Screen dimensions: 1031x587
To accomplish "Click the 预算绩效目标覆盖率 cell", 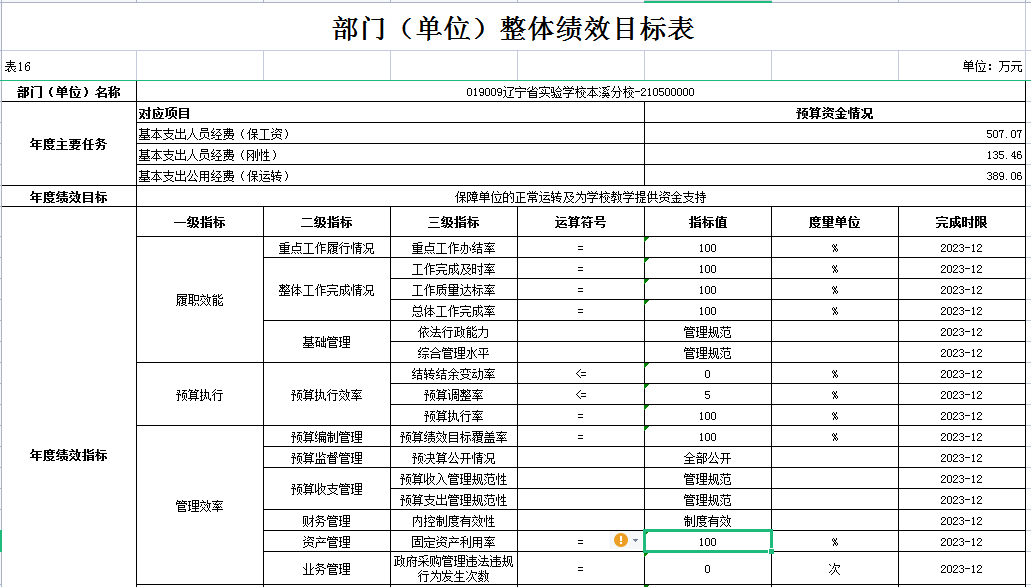I will click(x=454, y=437).
